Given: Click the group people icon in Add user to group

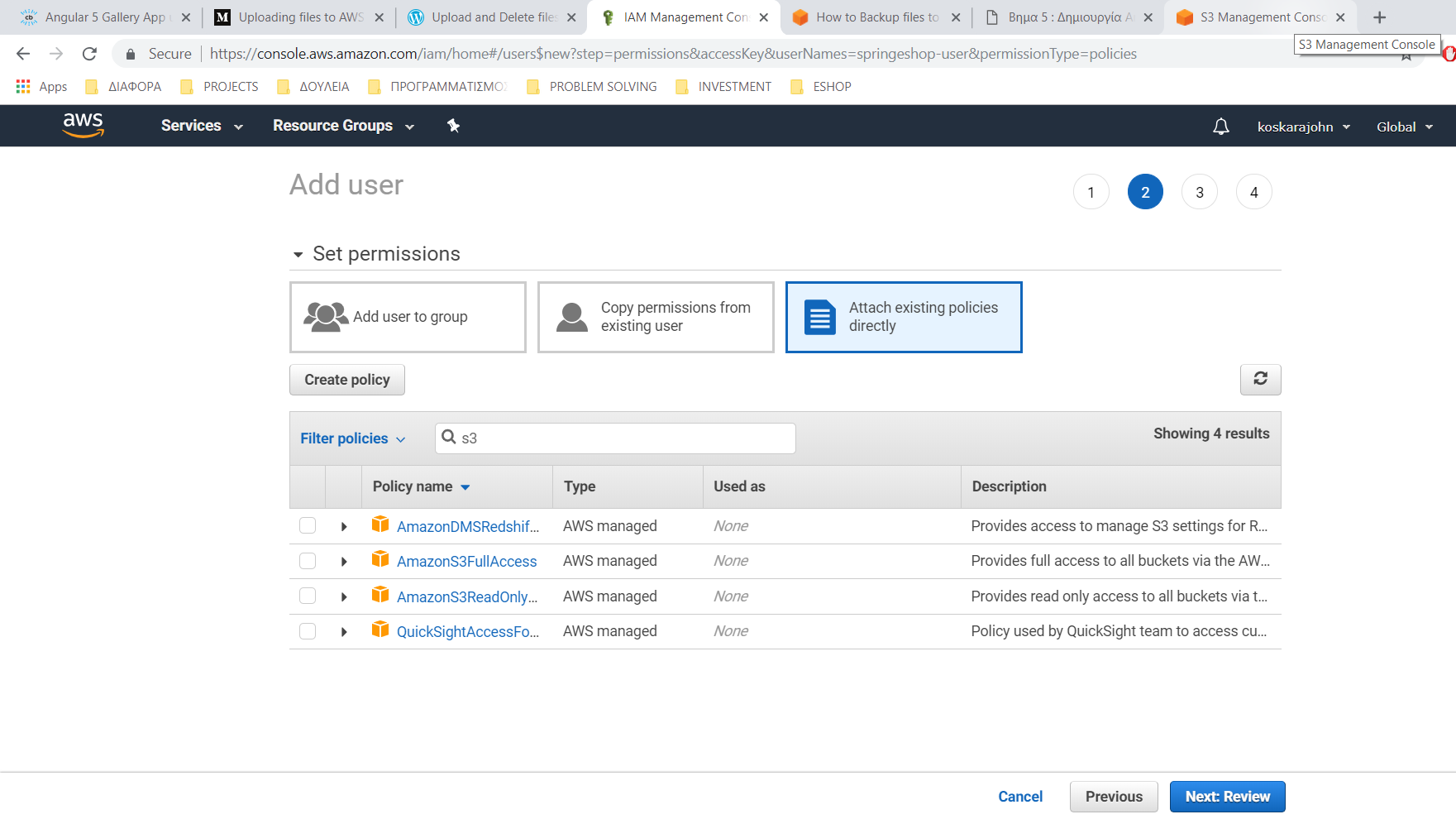Looking at the screenshot, I should click(x=326, y=317).
